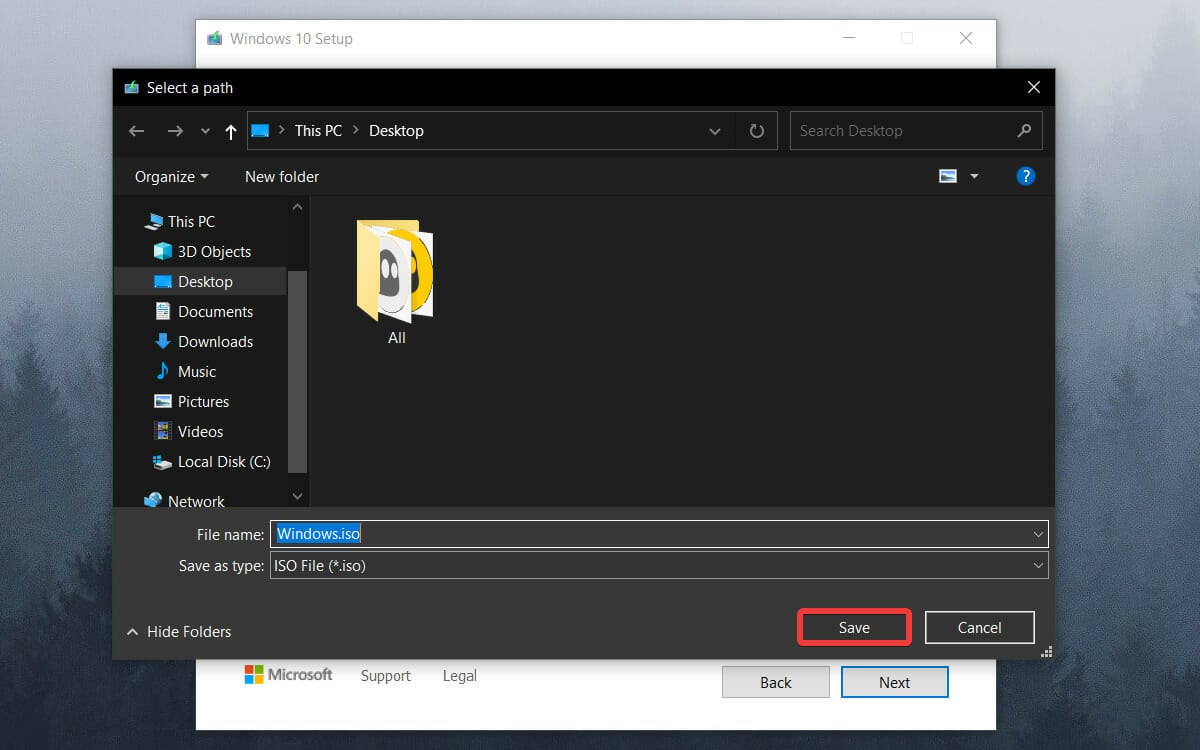The height and width of the screenshot is (750, 1200).
Task: Open the Save as type dropdown
Action: [659, 566]
